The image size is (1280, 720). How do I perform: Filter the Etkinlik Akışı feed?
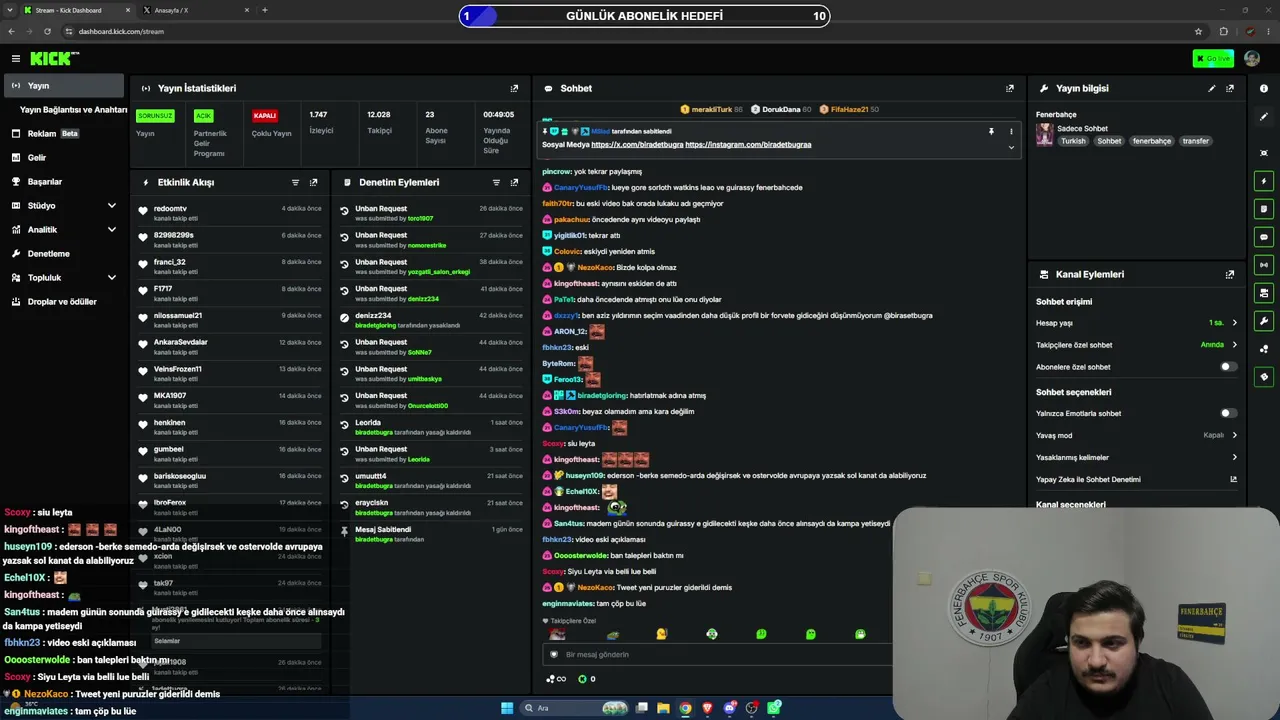[295, 183]
